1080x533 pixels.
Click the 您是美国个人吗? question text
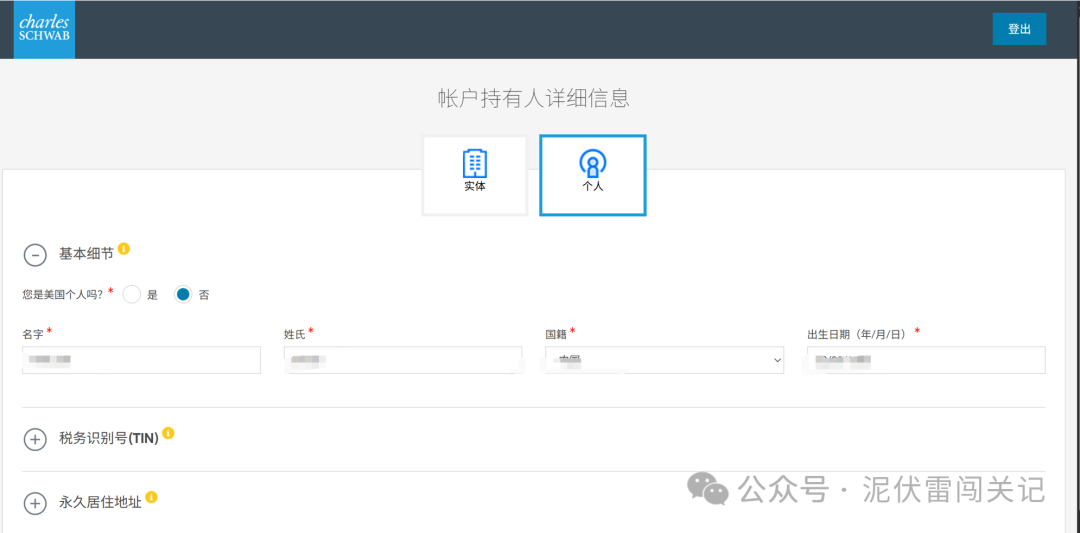click(x=63, y=295)
